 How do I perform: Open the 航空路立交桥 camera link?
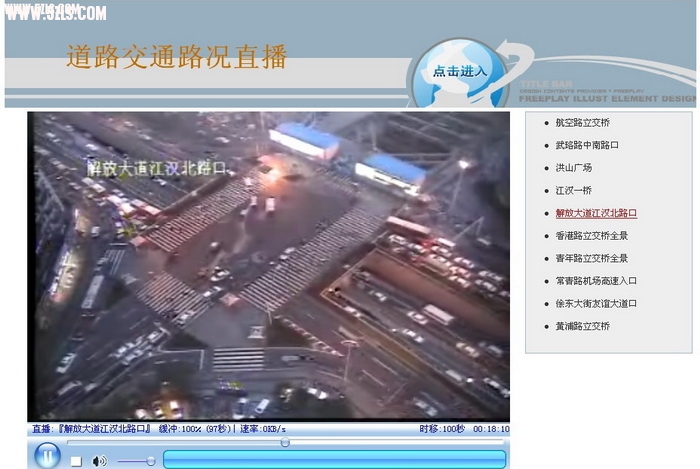(x=582, y=123)
